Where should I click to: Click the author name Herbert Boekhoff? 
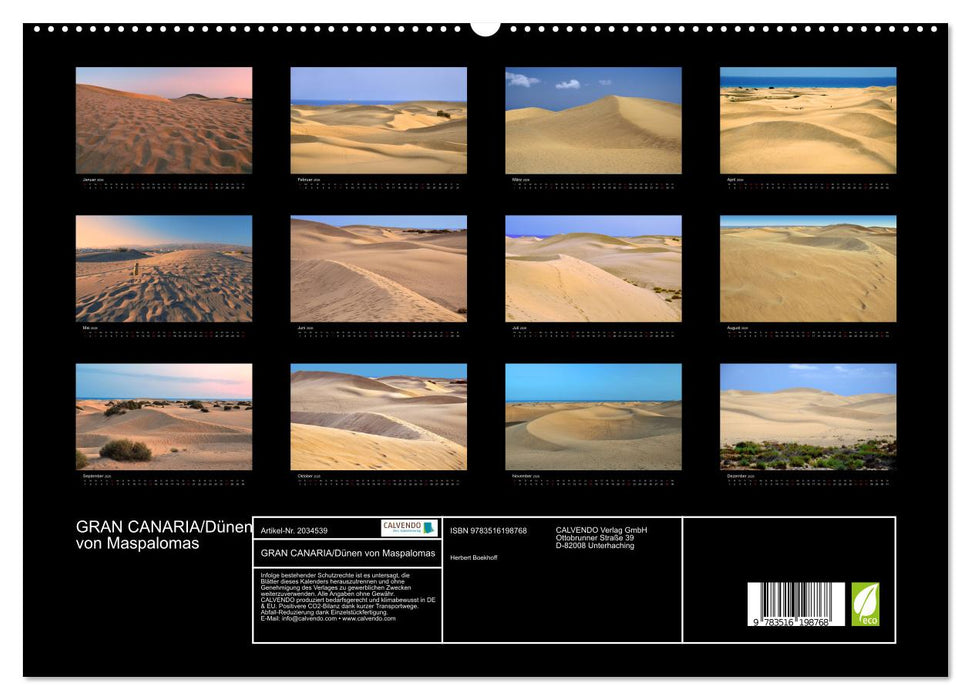477,560
